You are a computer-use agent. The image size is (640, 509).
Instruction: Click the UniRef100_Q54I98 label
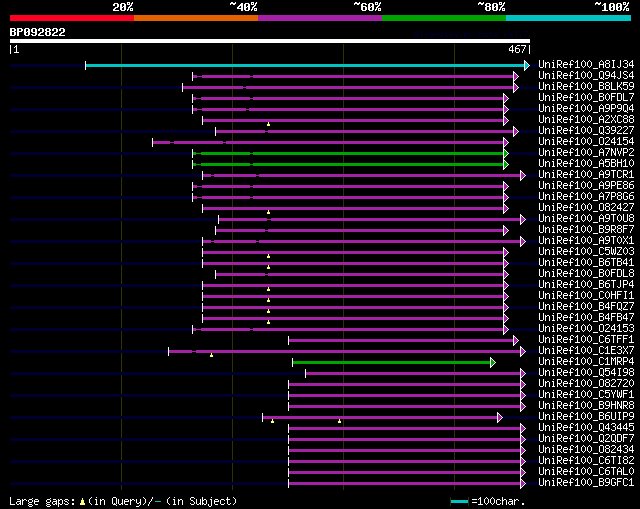click(x=586, y=373)
